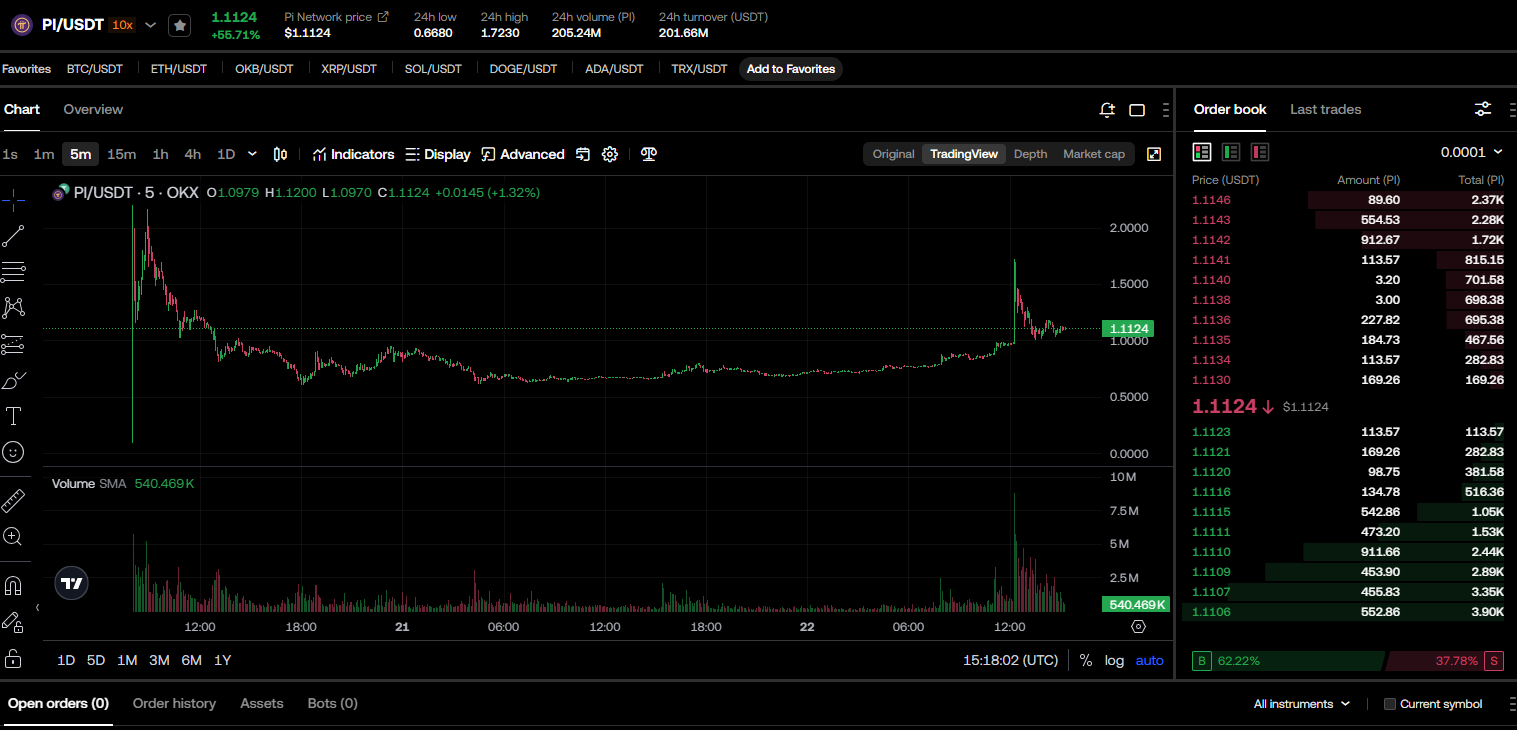Viewport: 1517px width, 730px height.
Task: Set chart range to 3M
Action: (x=159, y=660)
